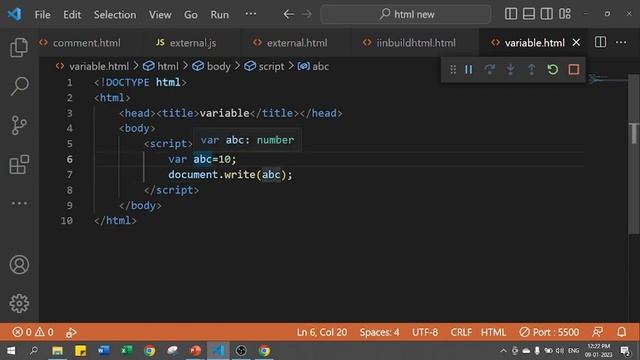Click the debug status icon in status bar

[71, 332]
